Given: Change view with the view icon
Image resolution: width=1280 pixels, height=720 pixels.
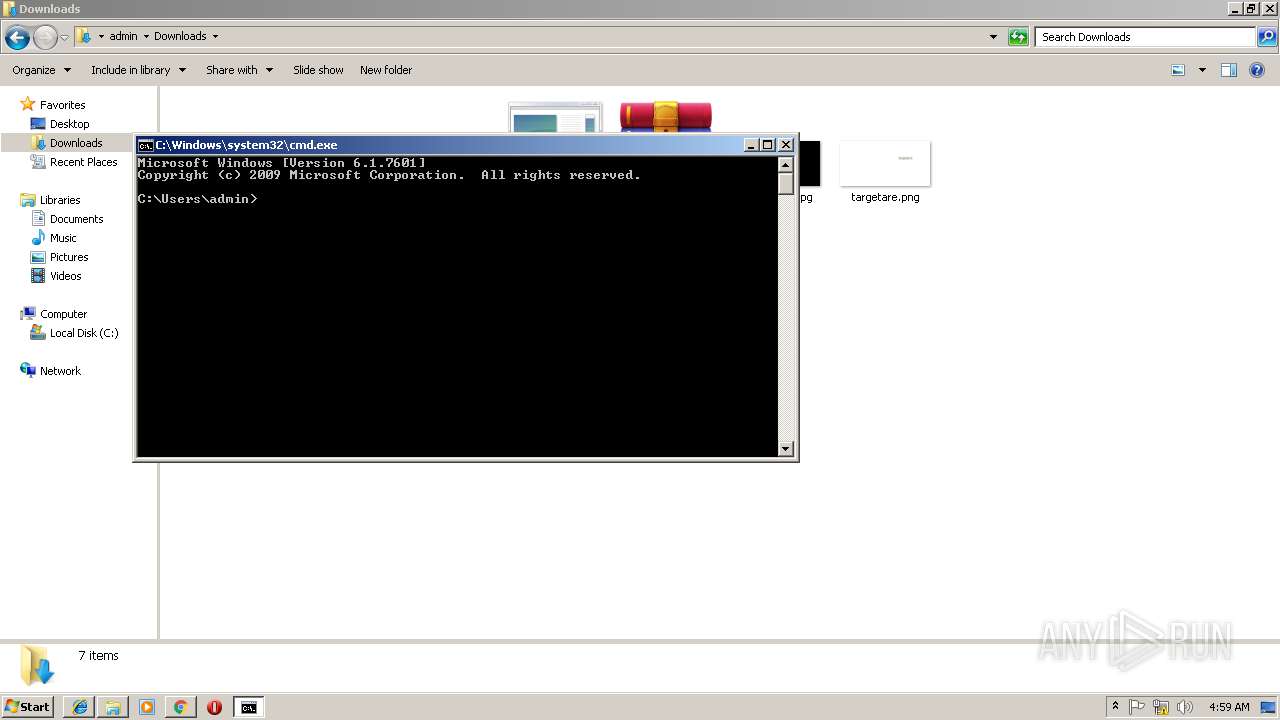Looking at the screenshot, I should [x=1178, y=70].
